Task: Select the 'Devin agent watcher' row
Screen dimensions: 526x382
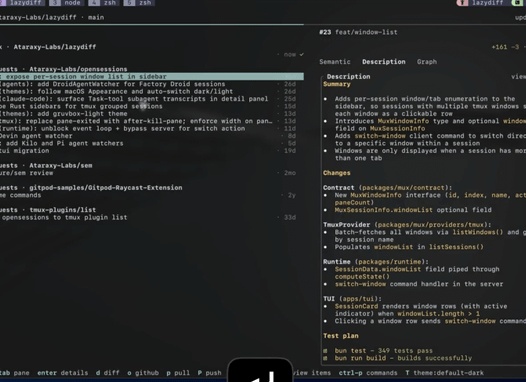Action: 152,136
